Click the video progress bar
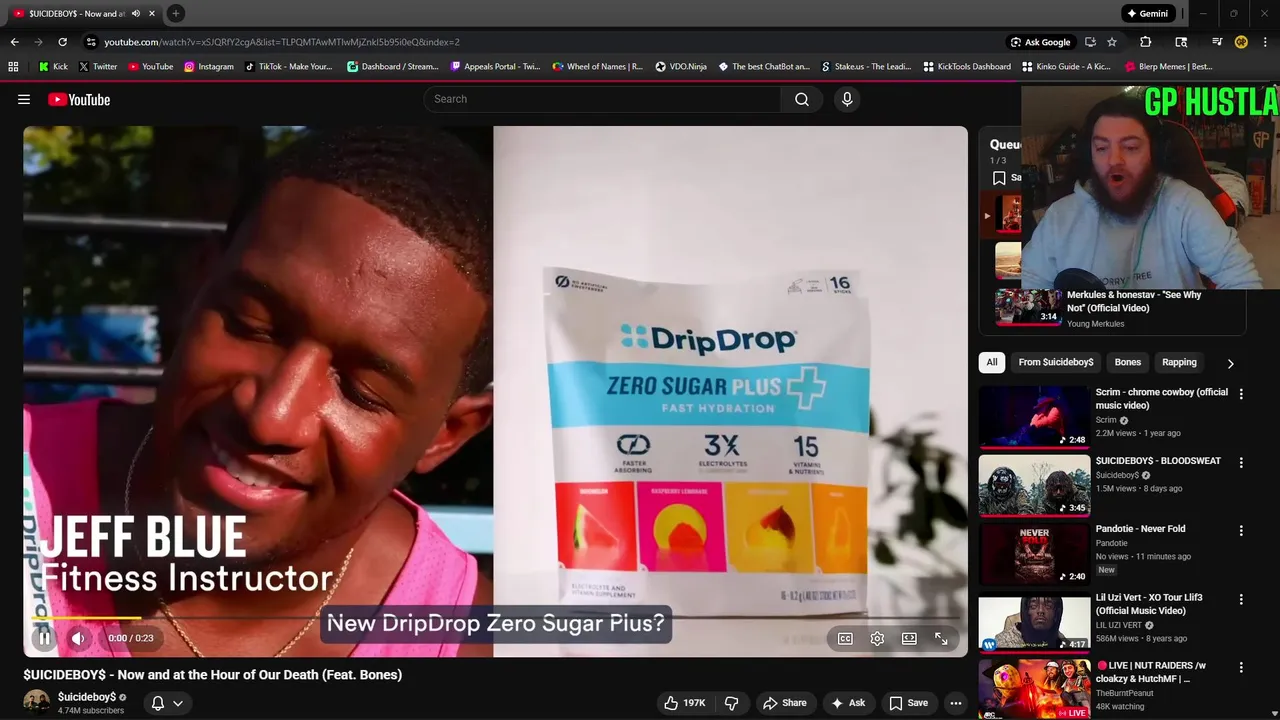 point(495,618)
